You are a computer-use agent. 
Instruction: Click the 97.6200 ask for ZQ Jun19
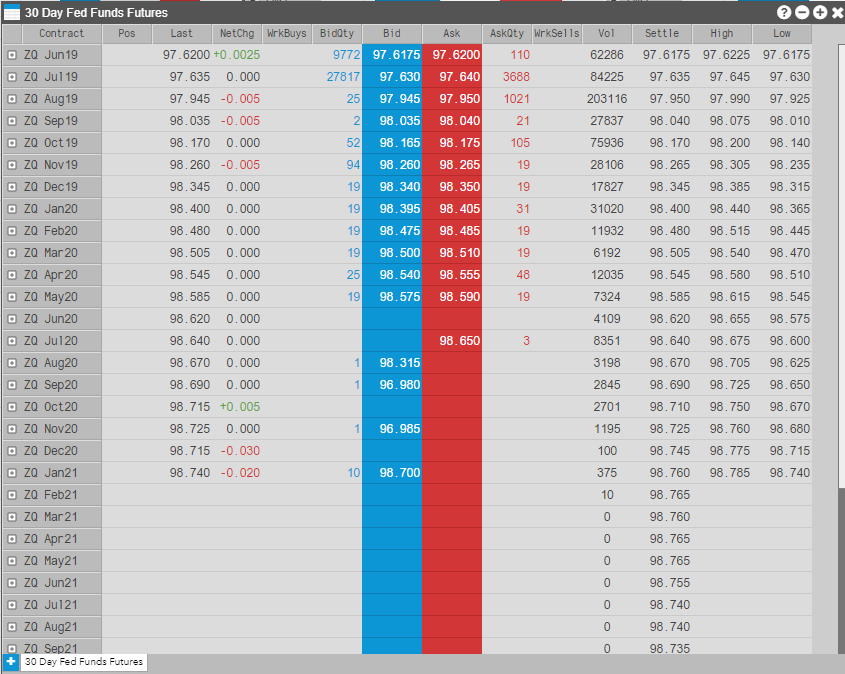[x=452, y=55]
